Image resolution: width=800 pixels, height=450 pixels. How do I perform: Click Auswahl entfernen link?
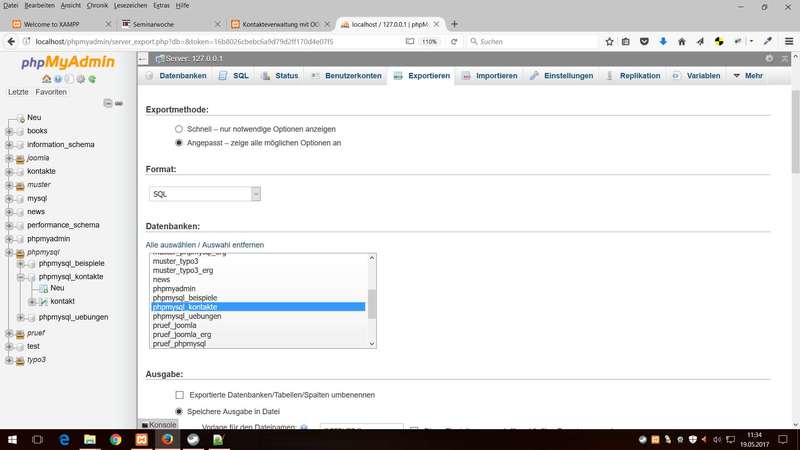pyautogui.click(x=233, y=245)
